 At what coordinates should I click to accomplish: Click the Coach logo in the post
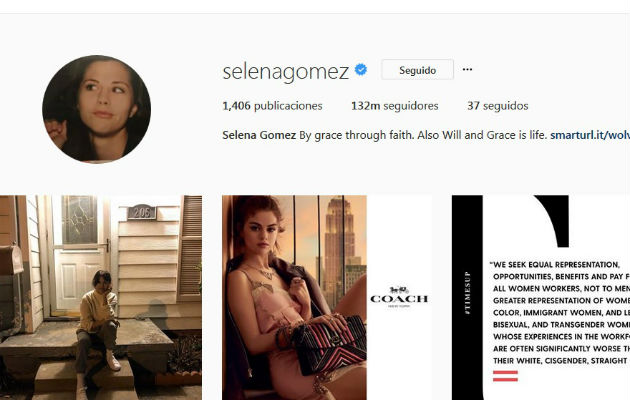[x=399, y=296]
